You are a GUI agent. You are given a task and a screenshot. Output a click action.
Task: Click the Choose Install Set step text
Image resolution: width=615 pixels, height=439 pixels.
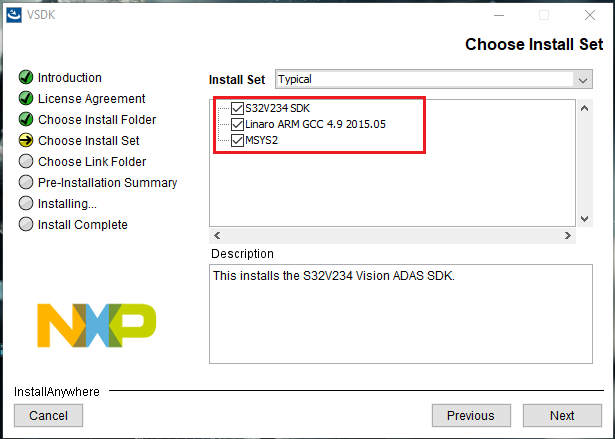coord(89,140)
